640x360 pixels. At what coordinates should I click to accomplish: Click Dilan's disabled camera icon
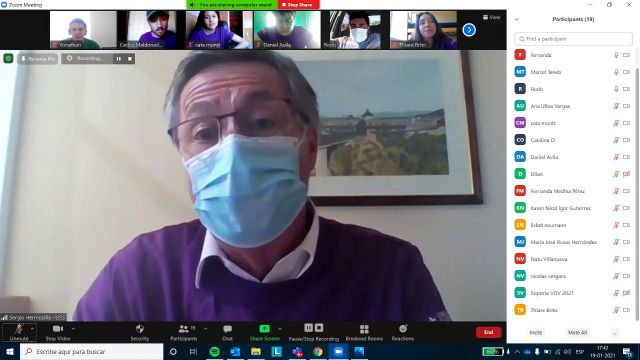627,174
